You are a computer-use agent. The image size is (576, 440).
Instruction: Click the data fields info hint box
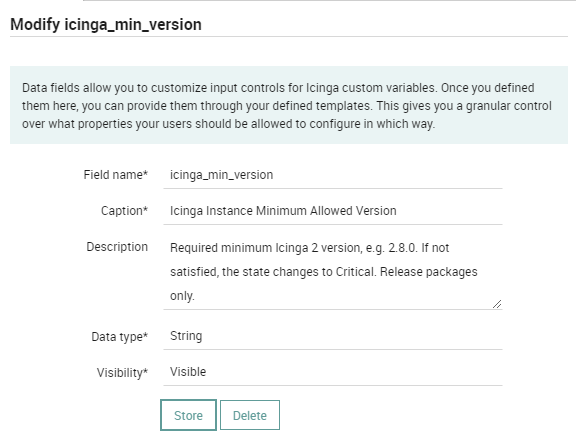[289, 105]
